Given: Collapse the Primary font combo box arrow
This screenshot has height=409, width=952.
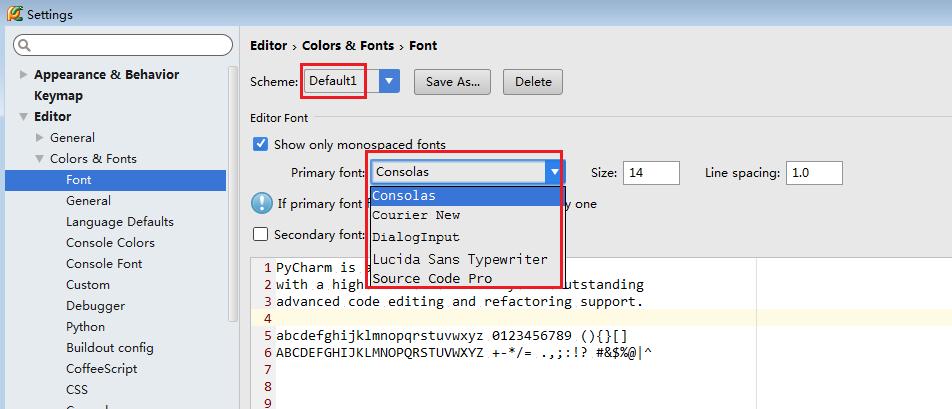Looking at the screenshot, I should (x=555, y=172).
